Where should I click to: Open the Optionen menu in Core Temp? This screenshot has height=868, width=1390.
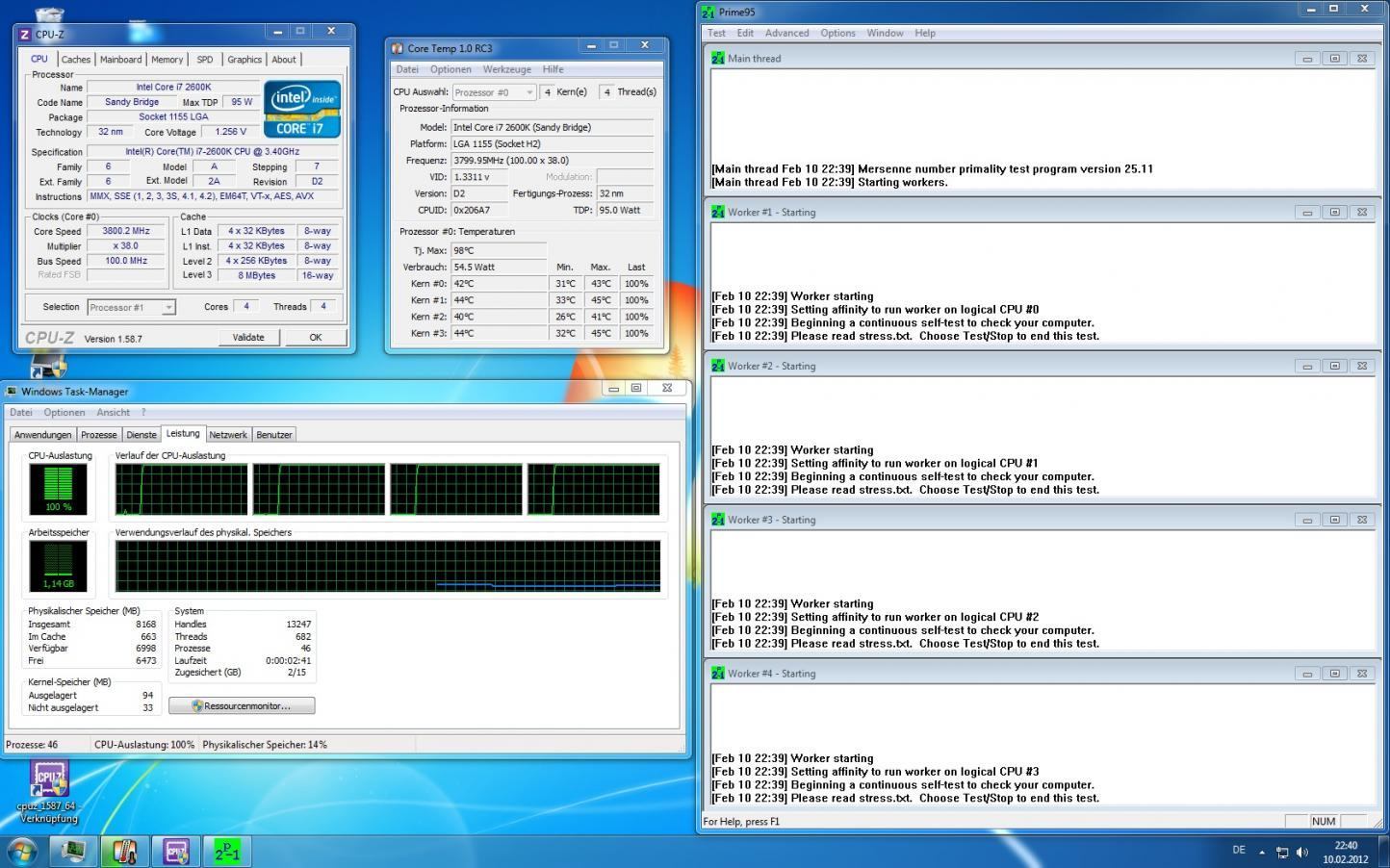tap(450, 69)
